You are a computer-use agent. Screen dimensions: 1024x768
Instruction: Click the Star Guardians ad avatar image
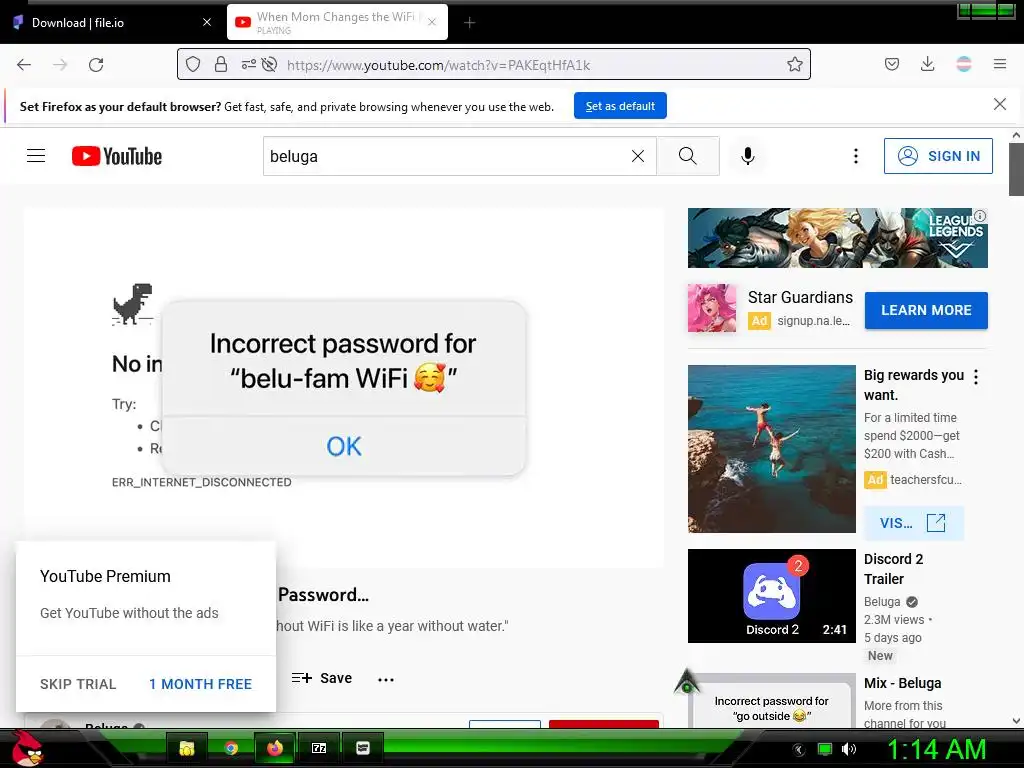tap(711, 308)
